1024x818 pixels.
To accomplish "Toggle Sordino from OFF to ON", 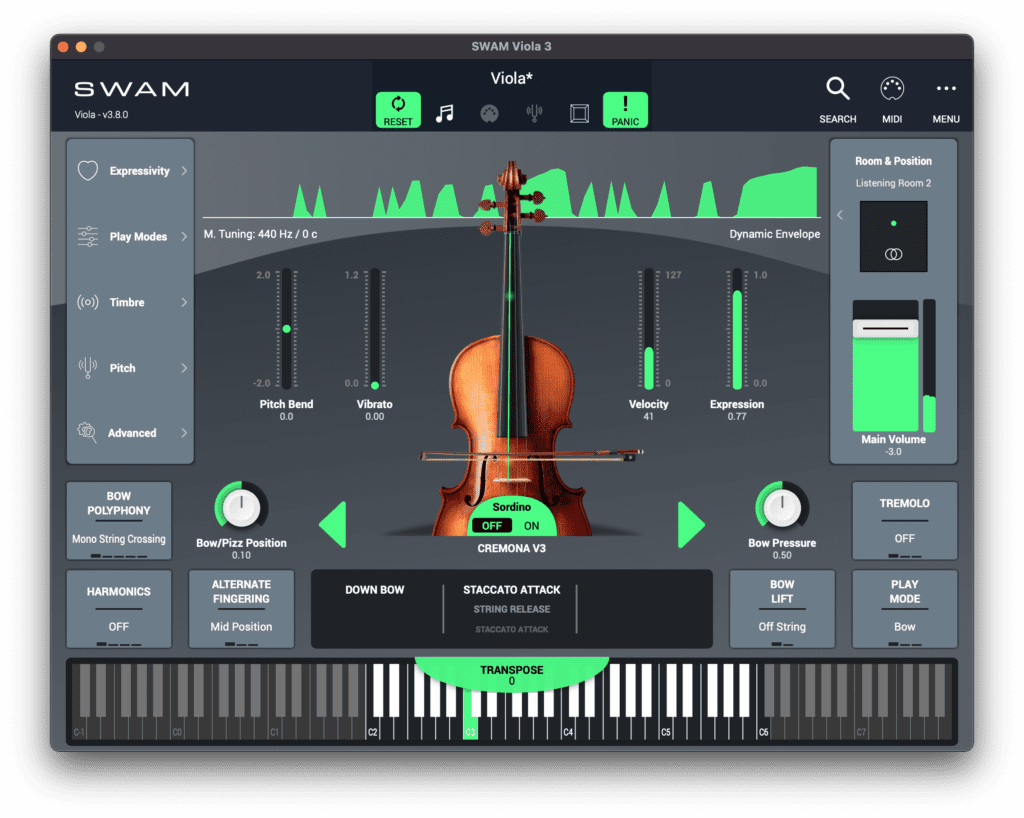I will pos(531,526).
